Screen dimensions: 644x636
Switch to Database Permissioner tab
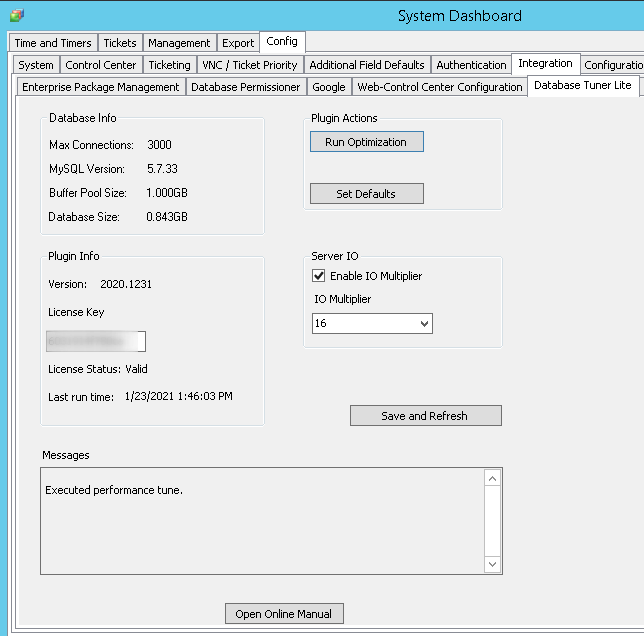(246, 87)
